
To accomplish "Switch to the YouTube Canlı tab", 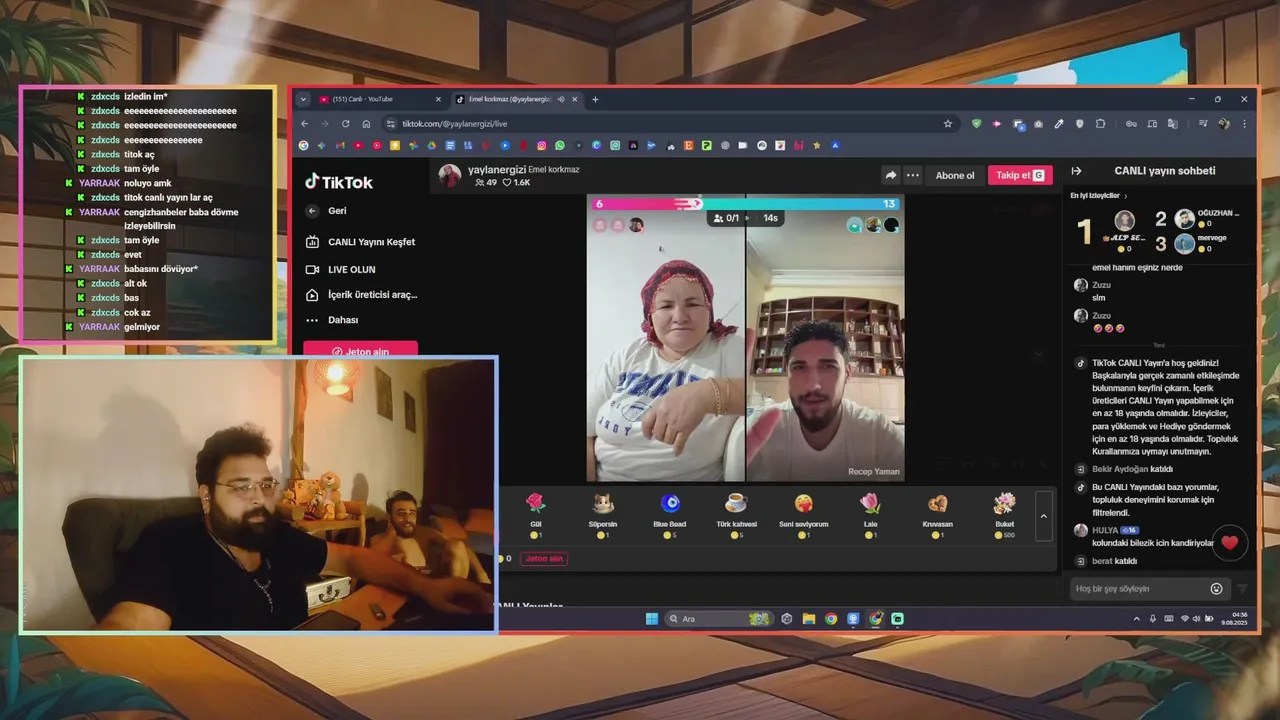I will click(380, 99).
